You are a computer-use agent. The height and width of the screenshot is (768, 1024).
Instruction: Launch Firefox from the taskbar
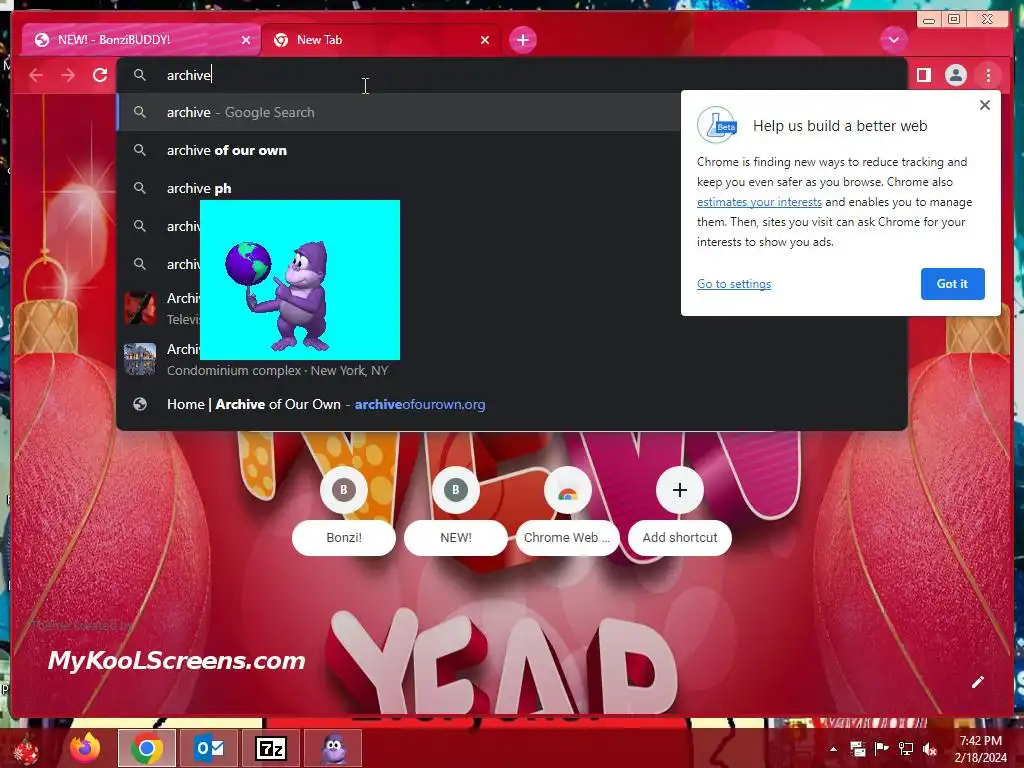pos(86,748)
